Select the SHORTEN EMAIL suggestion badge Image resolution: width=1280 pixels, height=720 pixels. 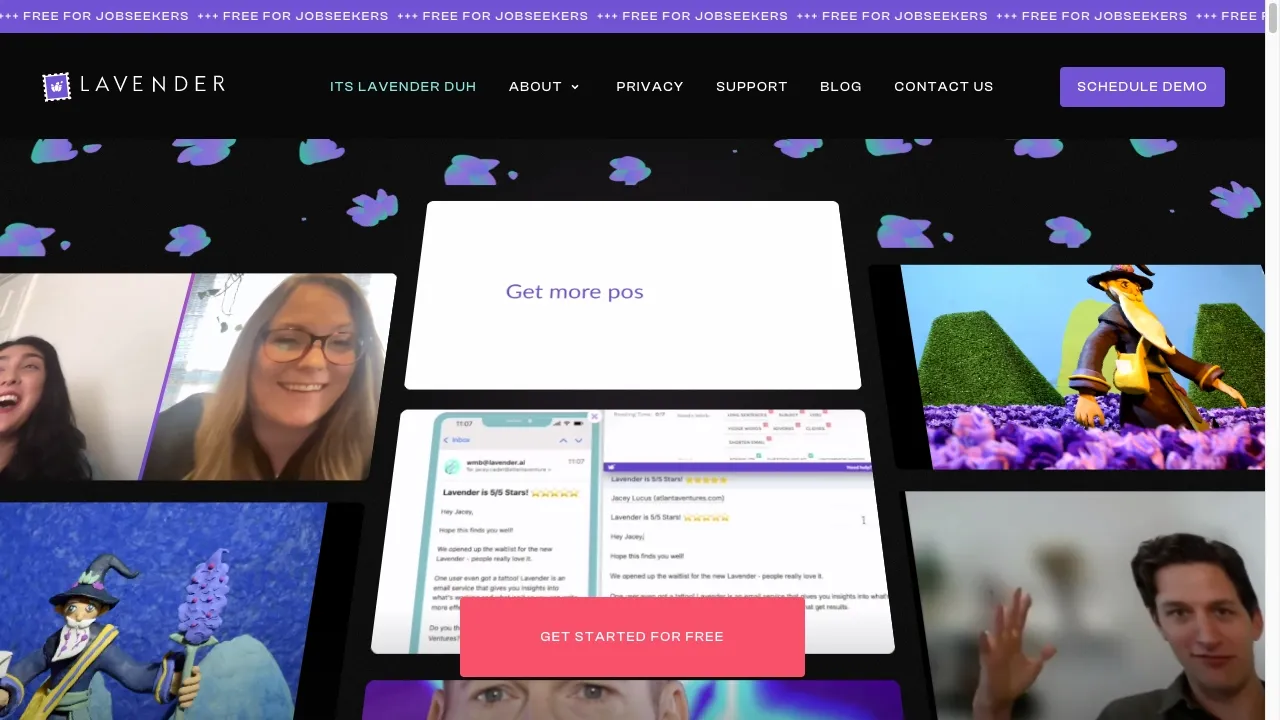click(x=747, y=441)
